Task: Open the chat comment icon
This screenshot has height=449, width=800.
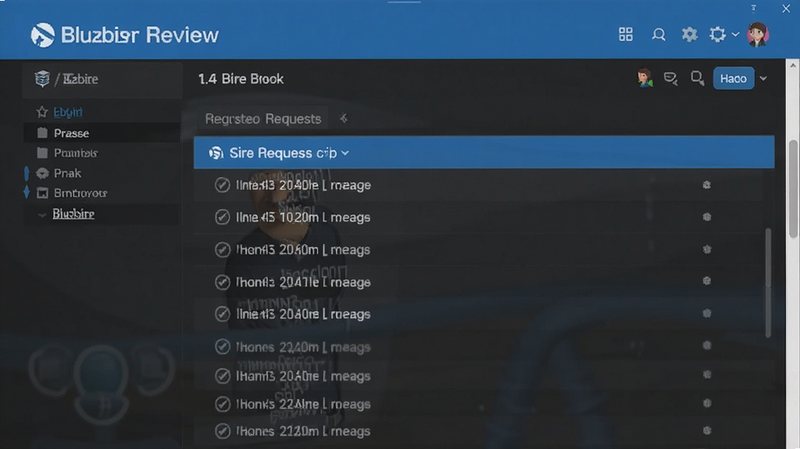Action: pyautogui.click(x=670, y=79)
